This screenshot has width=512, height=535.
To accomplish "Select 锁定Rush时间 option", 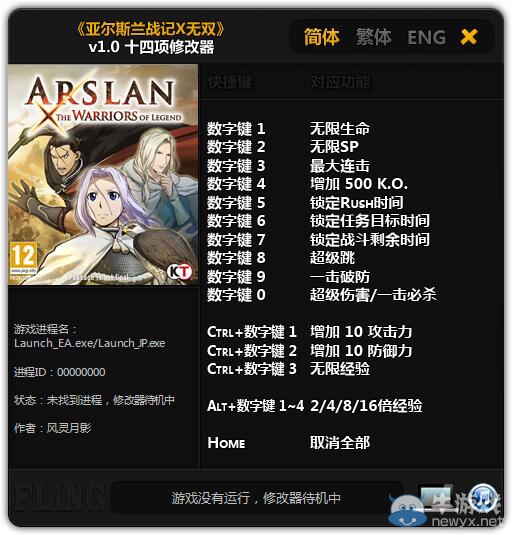I will (x=356, y=203).
